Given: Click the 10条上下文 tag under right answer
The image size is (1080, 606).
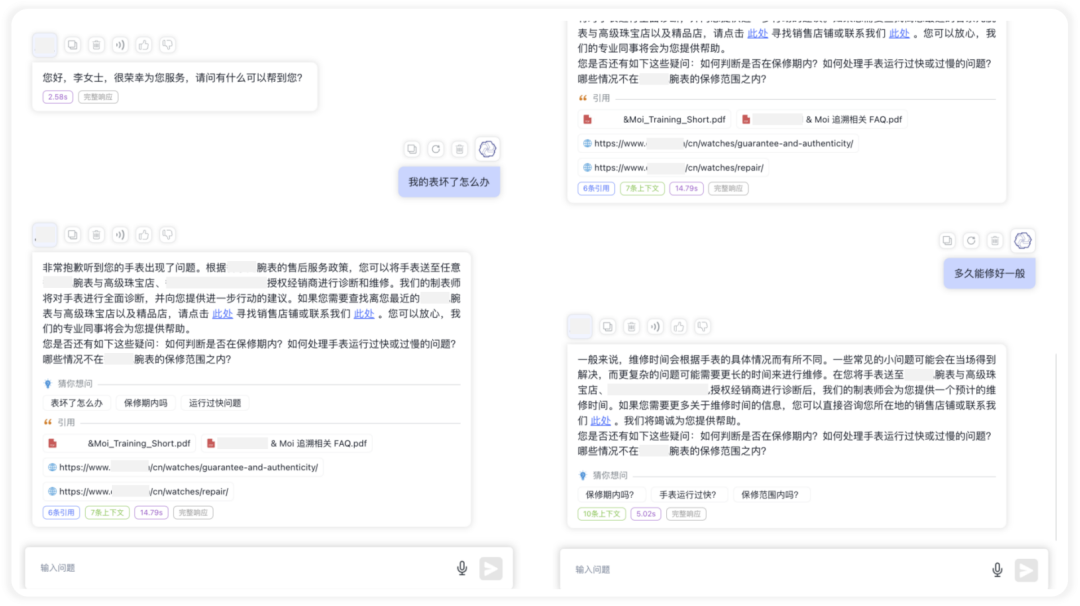Looking at the screenshot, I should (601, 514).
